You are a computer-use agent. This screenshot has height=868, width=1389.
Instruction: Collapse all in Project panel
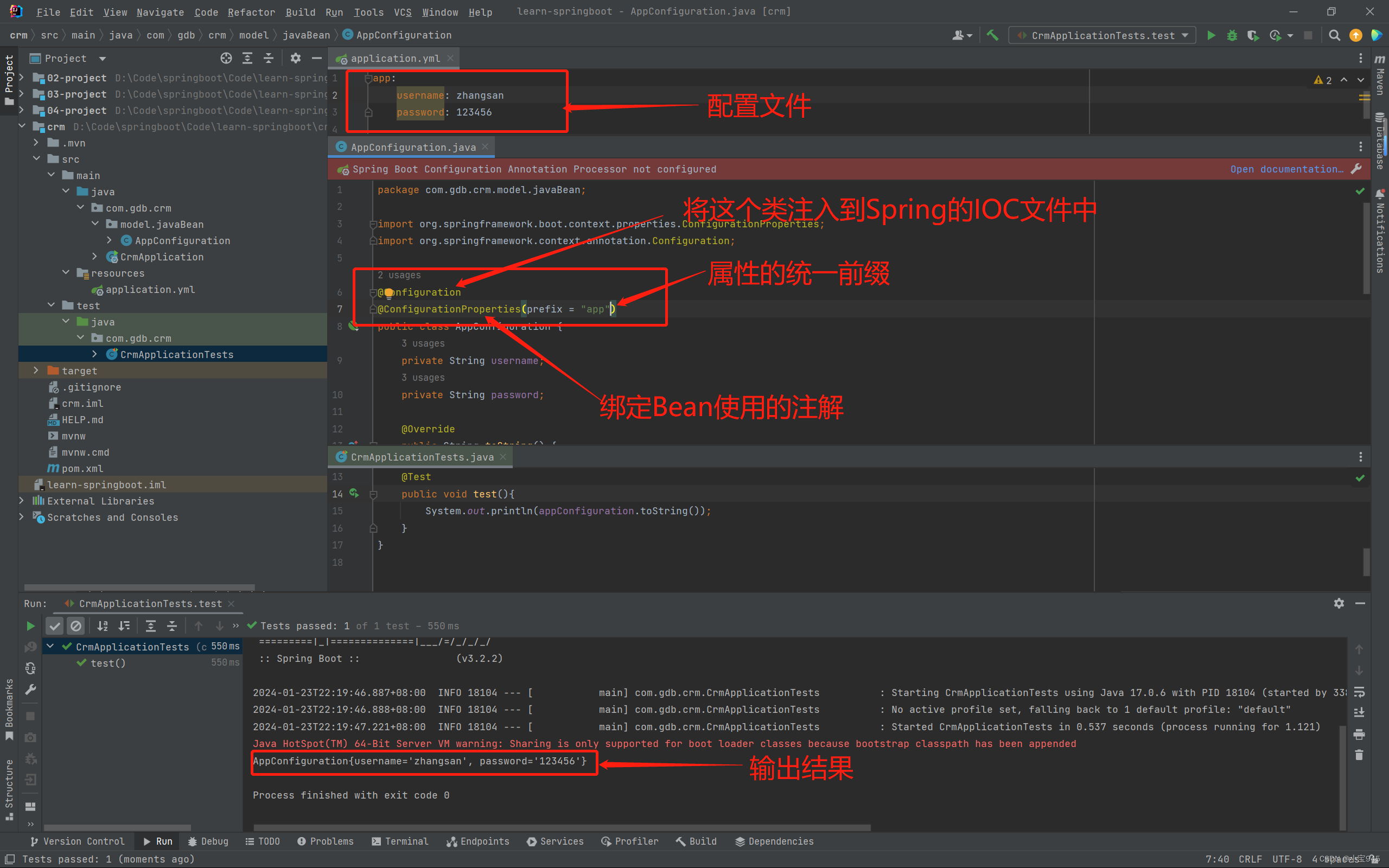pos(269,58)
